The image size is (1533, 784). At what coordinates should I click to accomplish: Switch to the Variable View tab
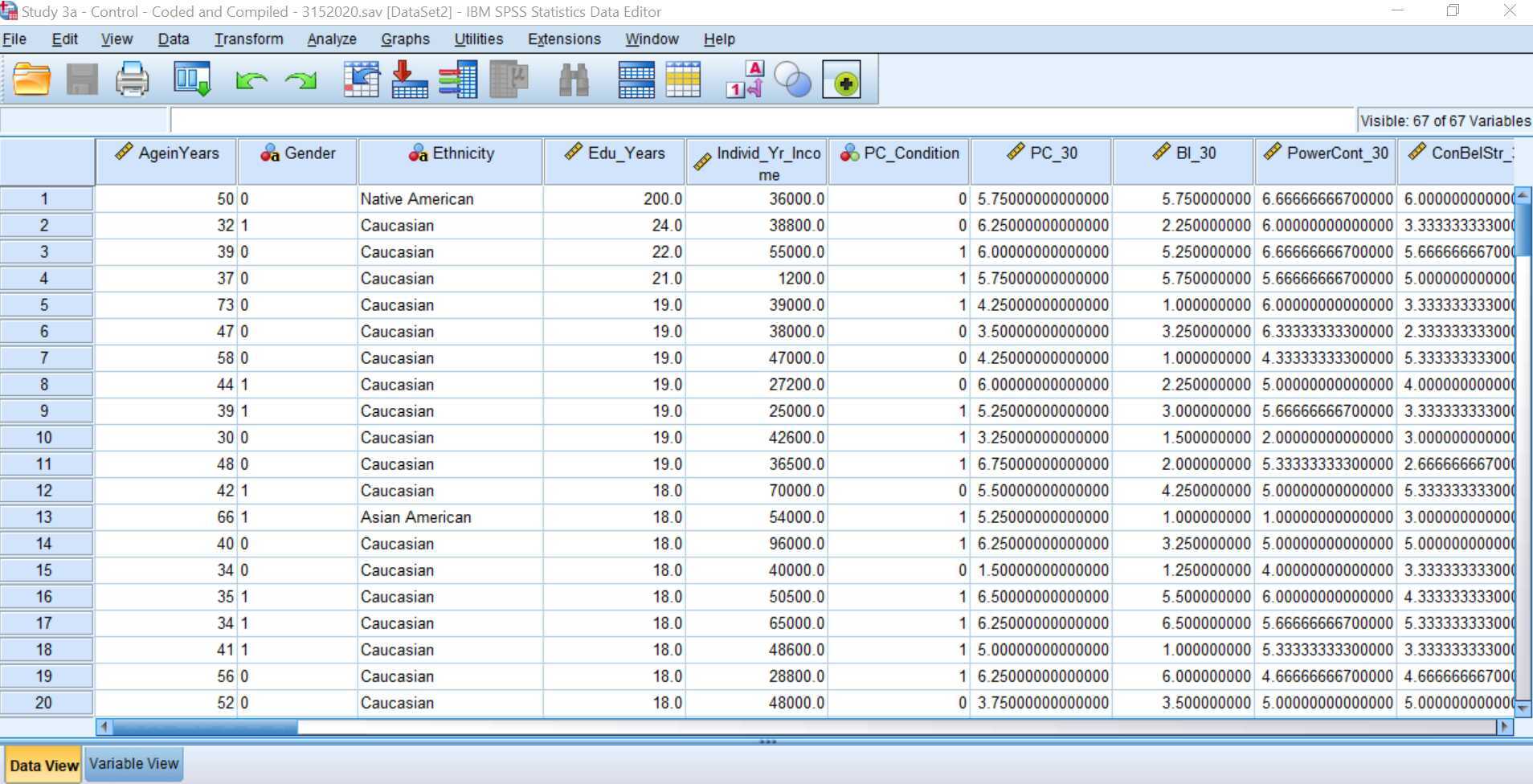(x=133, y=763)
